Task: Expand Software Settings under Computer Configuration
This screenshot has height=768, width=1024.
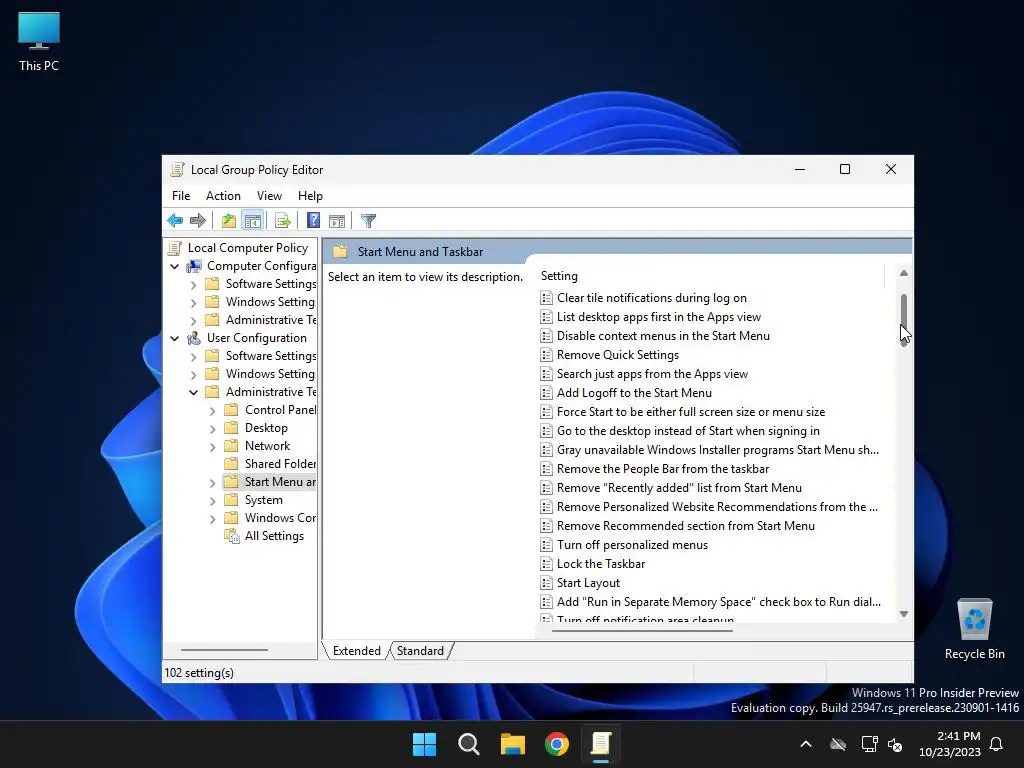Action: tap(193, 285)
